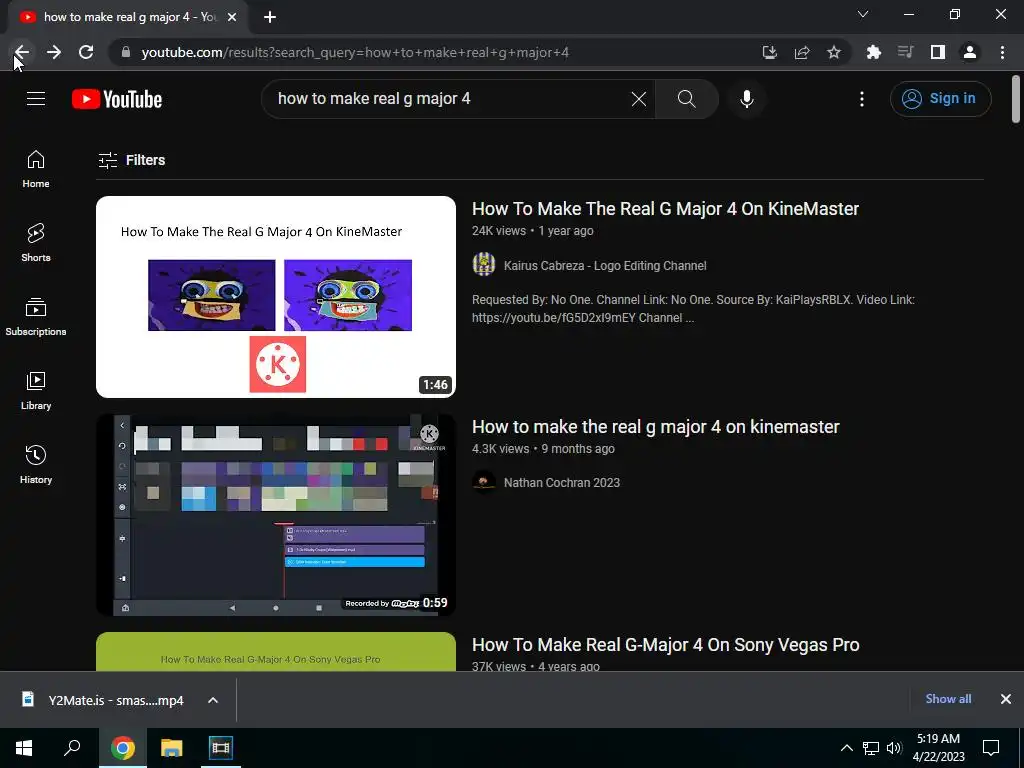Click the address bar URL

[x=355, y=52]
